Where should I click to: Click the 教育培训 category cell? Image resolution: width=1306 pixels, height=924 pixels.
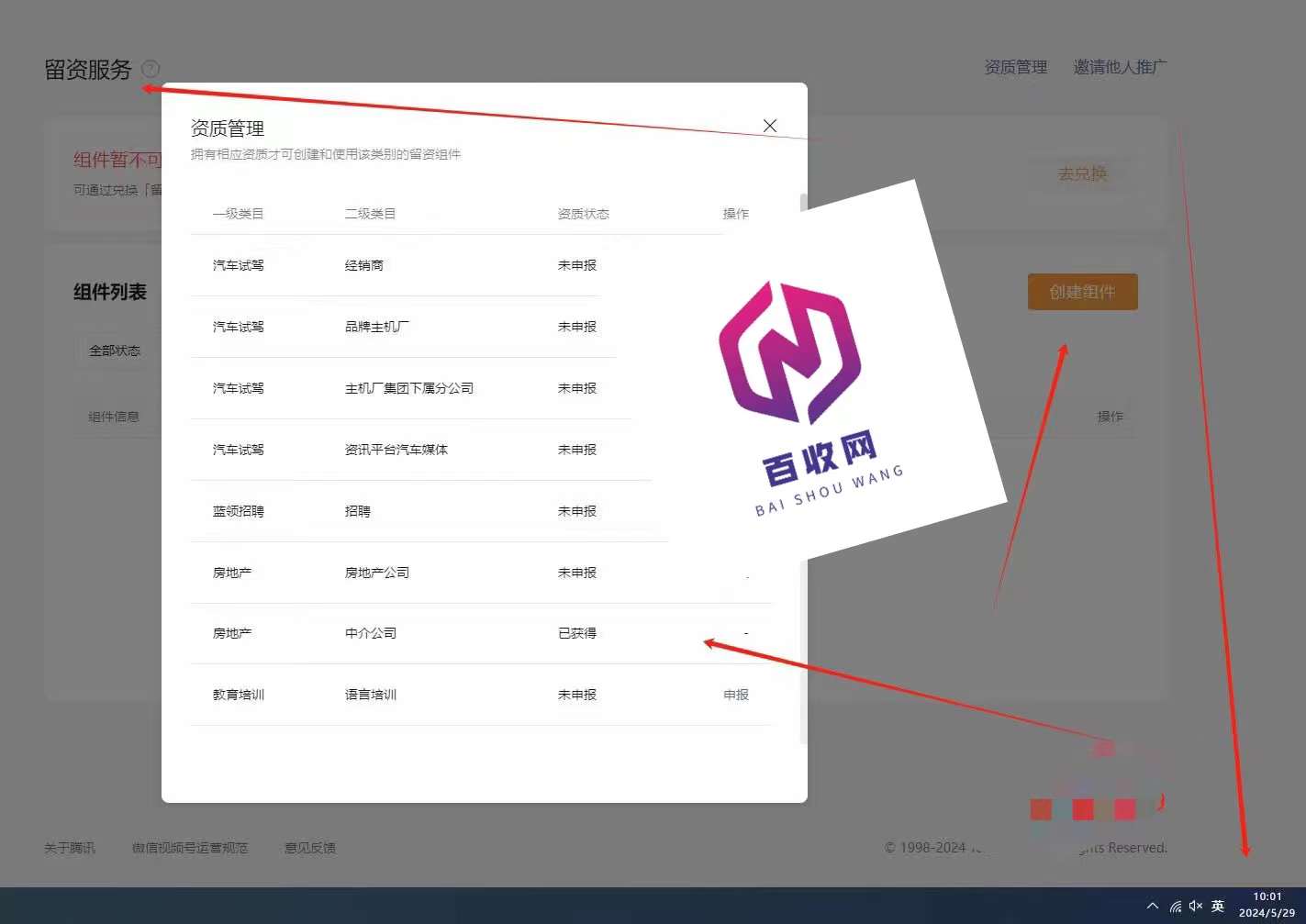click(239, 695)
